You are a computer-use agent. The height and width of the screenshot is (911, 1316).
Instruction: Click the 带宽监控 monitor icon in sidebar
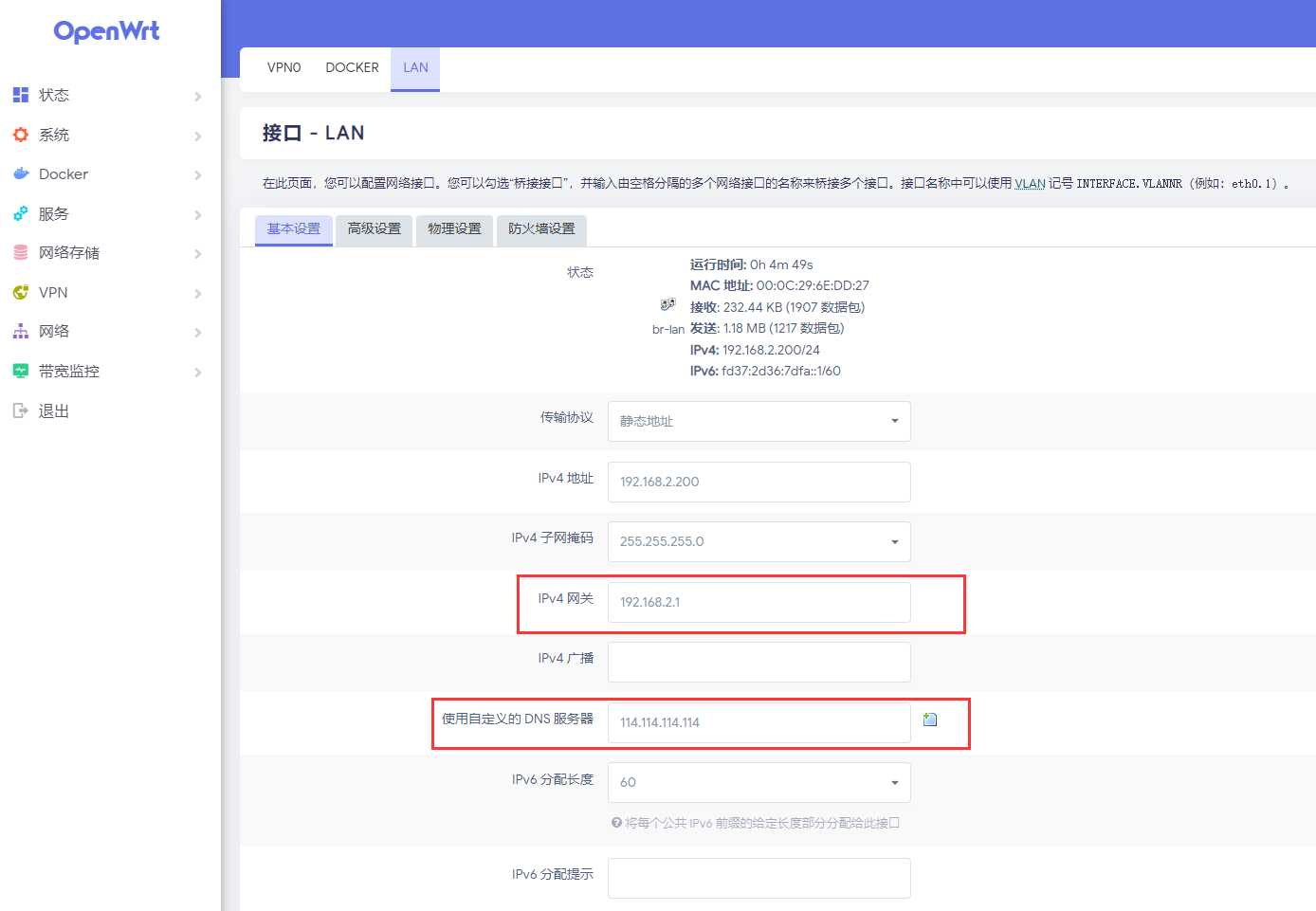21,371
